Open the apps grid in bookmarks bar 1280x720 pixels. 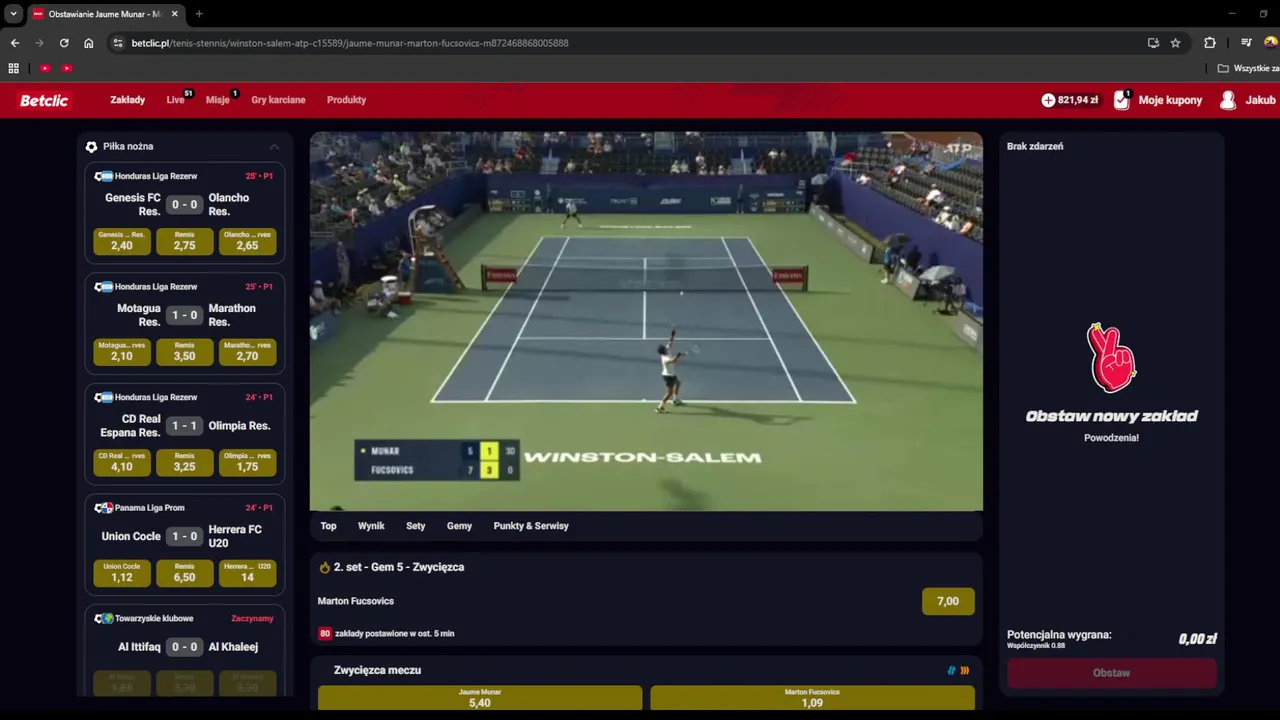[x=14, y=68]
